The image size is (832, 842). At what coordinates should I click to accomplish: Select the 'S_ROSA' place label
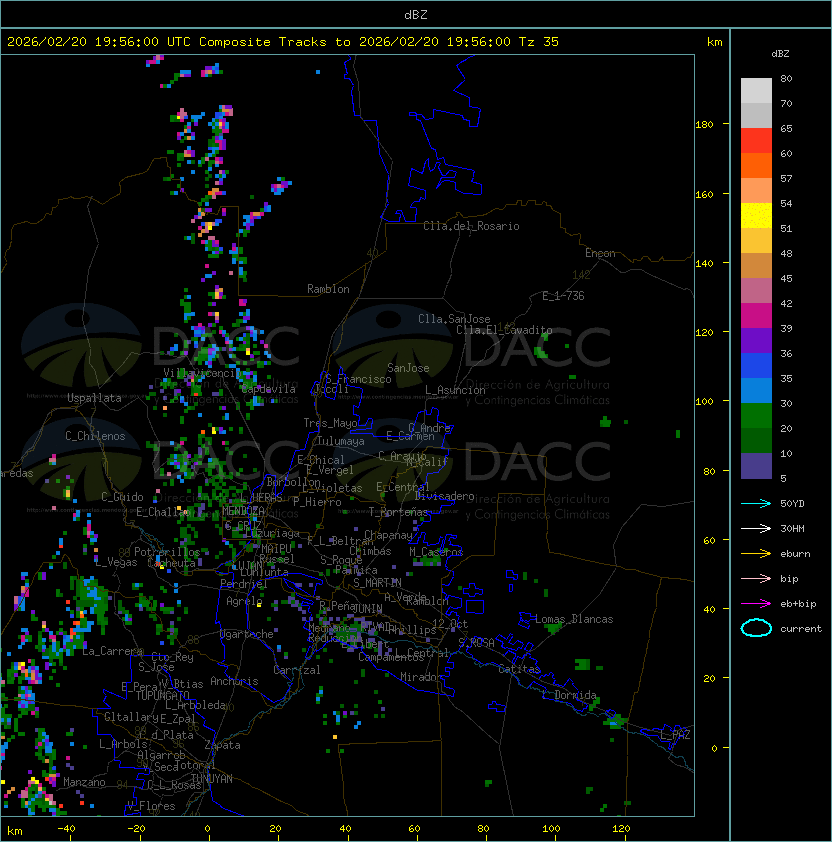tap(476, 642)
